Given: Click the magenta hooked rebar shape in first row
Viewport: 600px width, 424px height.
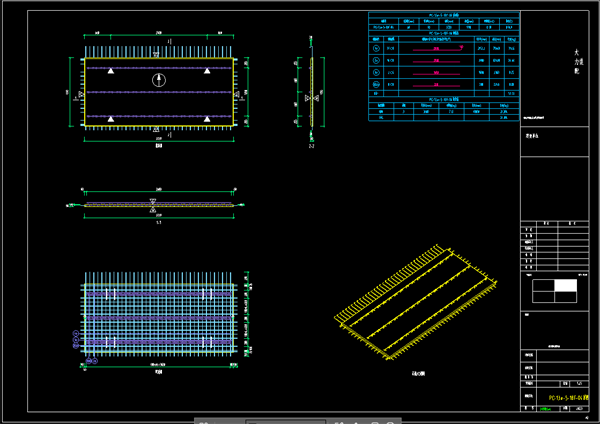Looking at the screenshot, I should 438,49.
